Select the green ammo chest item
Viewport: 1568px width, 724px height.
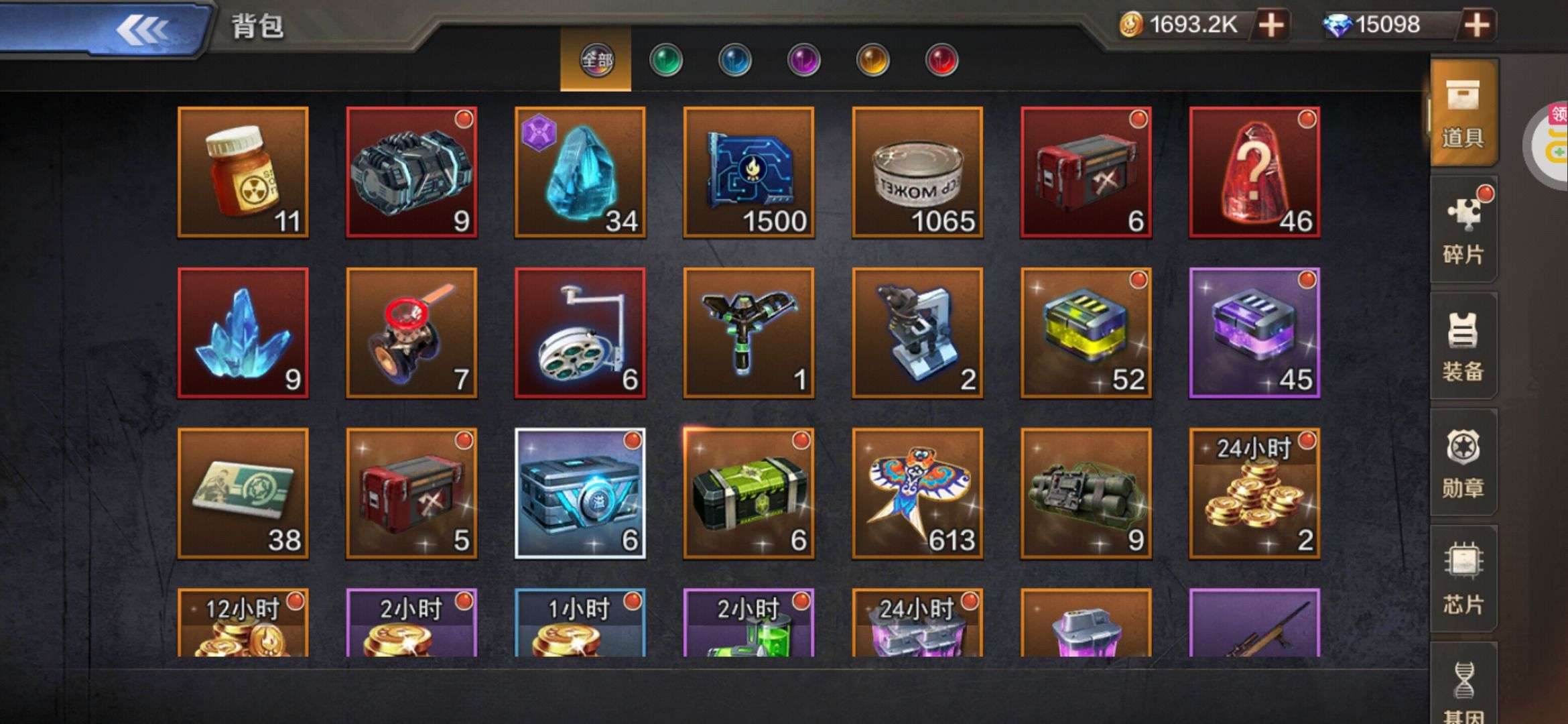coord(748,493)
